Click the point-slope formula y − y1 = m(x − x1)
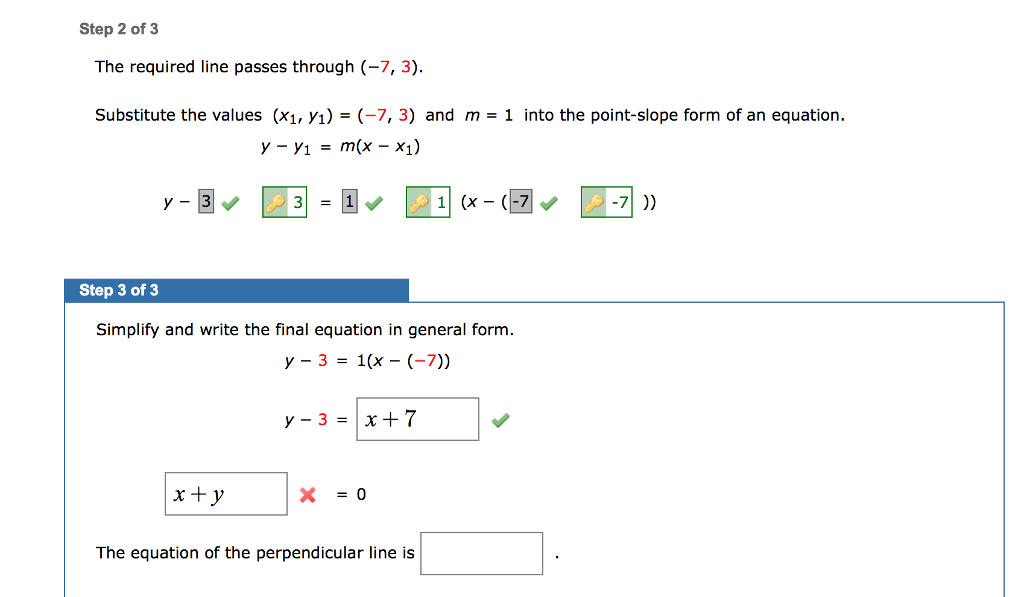 [x=340, y=147]
